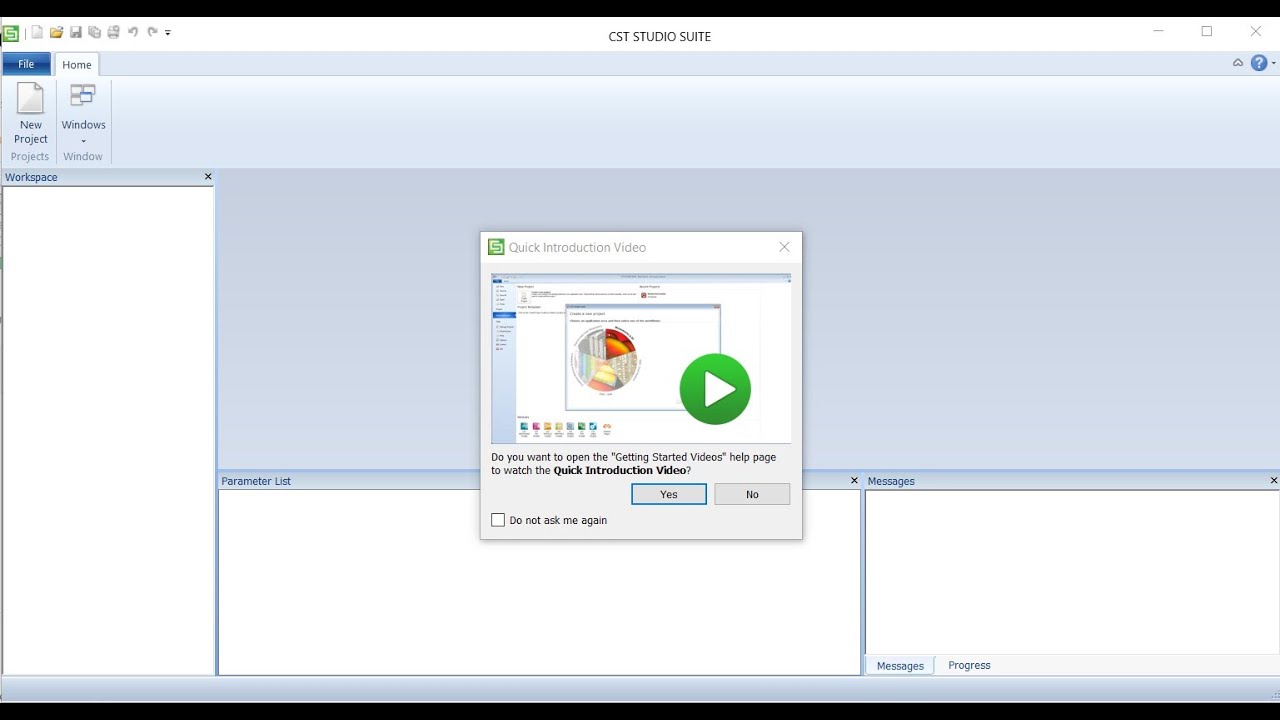Click the undo arrow in quick access toolbar
1280x720 pixels.
(x=133, y=32)
